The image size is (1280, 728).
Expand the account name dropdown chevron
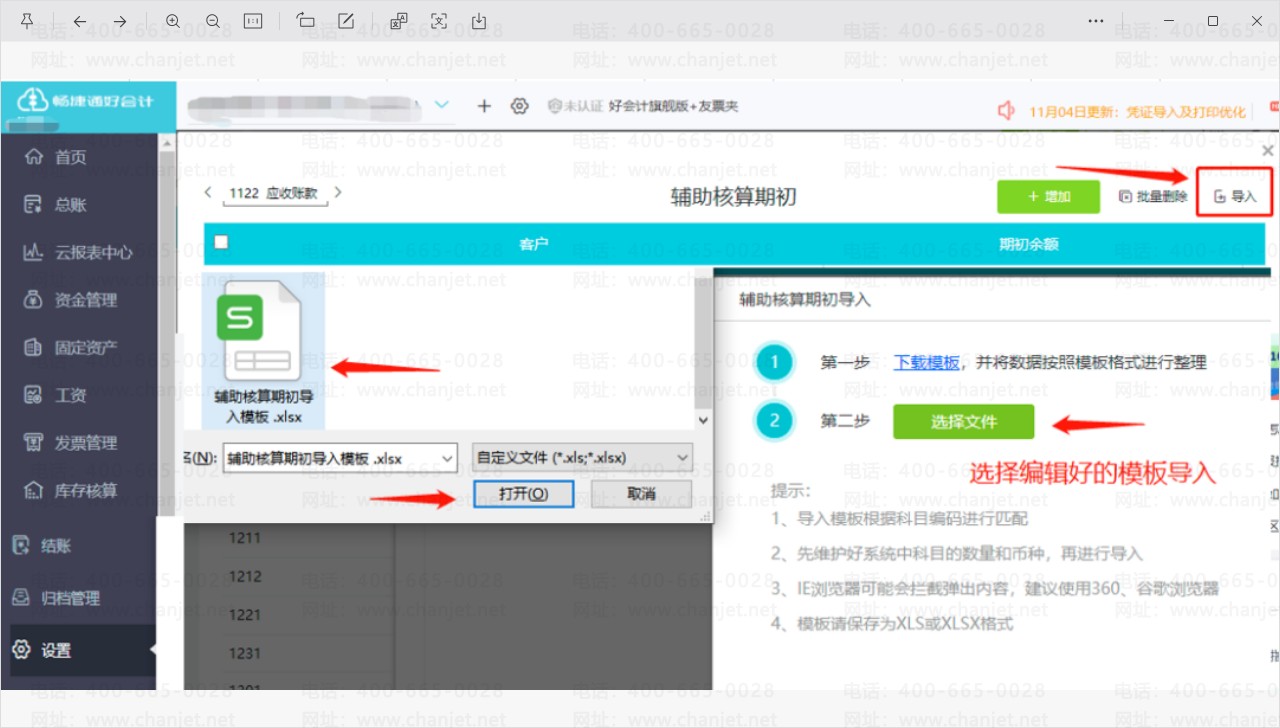[442, 104]
